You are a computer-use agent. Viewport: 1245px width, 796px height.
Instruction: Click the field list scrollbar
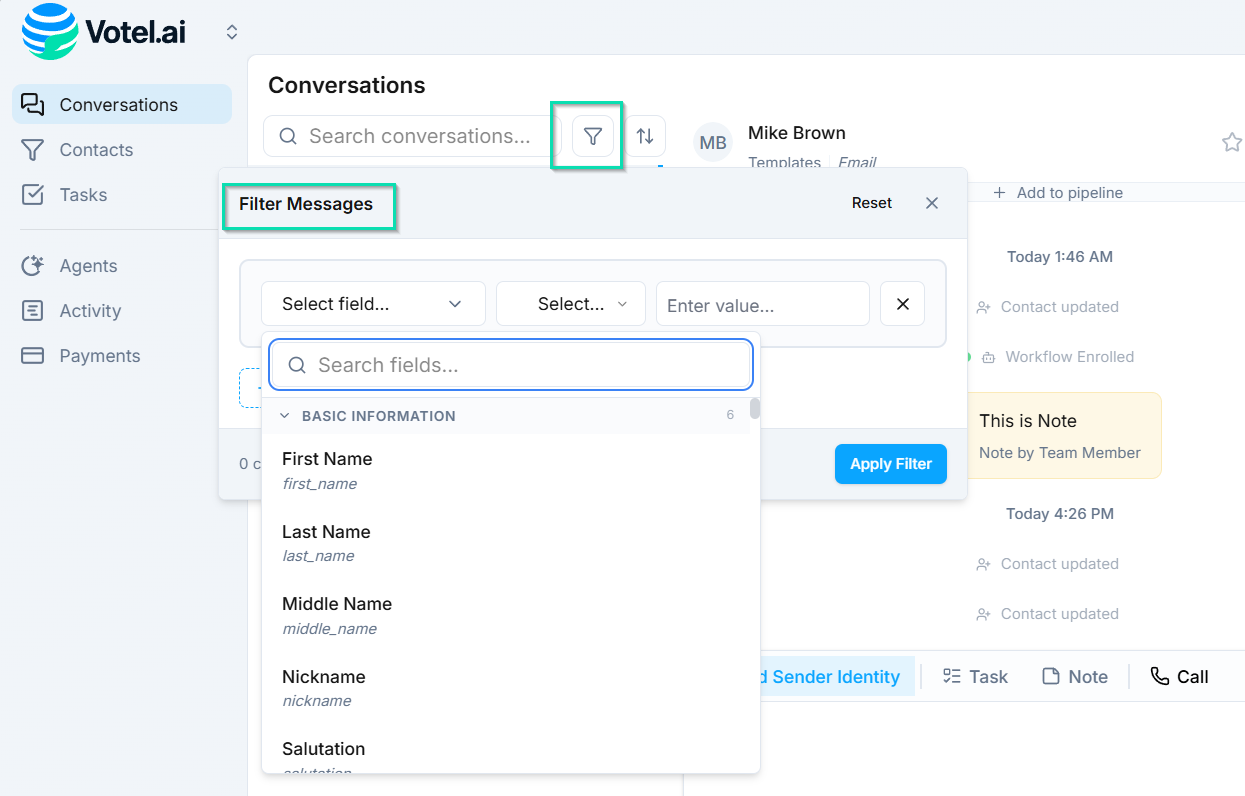tap(755, 409)
